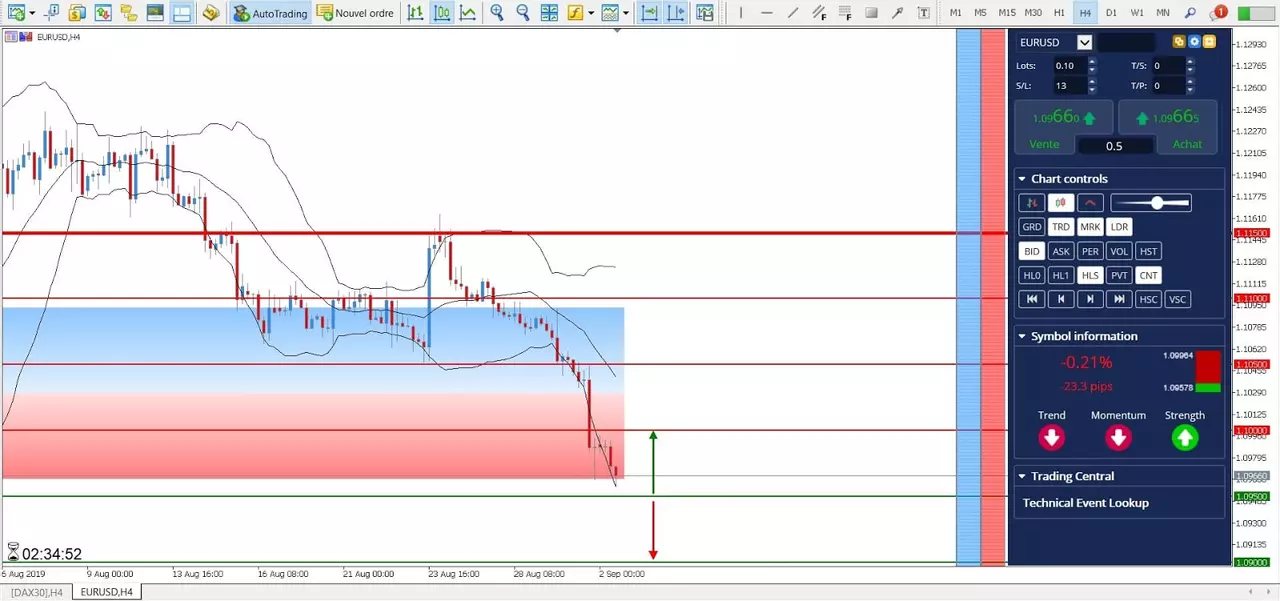Toggle chart shift

[x=676, y=13]
